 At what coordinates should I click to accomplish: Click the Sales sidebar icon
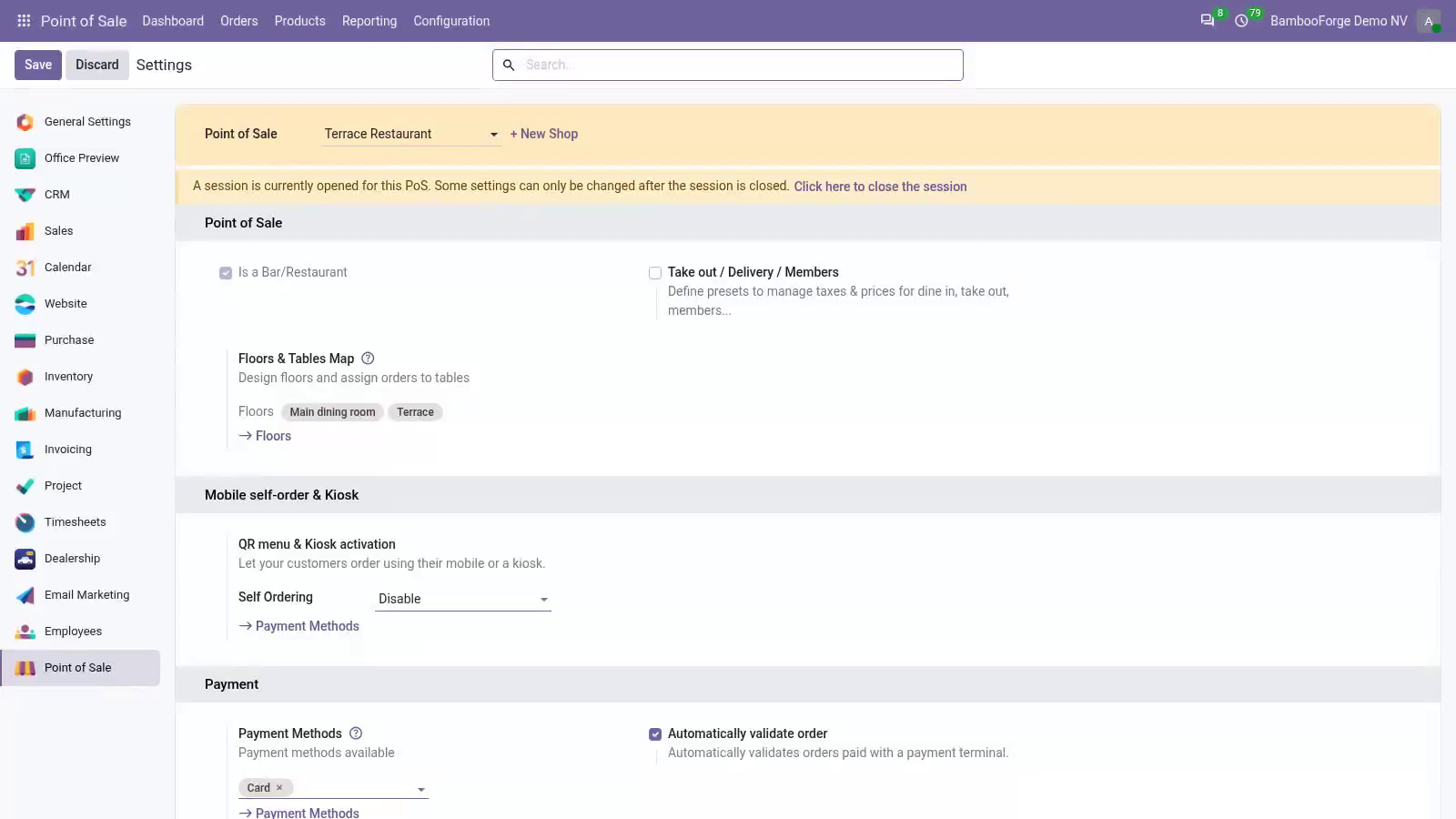pos(25,231)
